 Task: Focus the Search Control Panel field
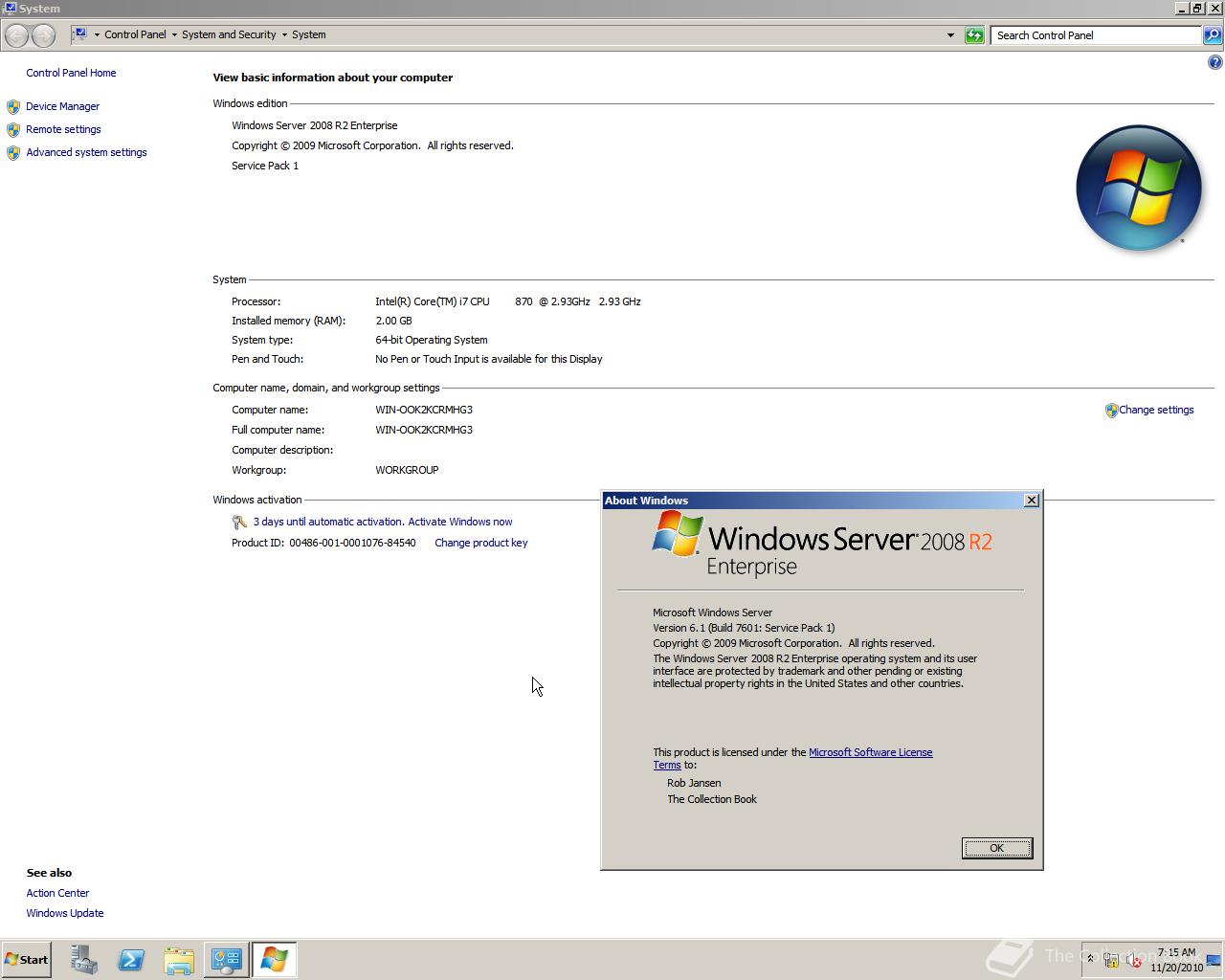(x=1096, y=35)
